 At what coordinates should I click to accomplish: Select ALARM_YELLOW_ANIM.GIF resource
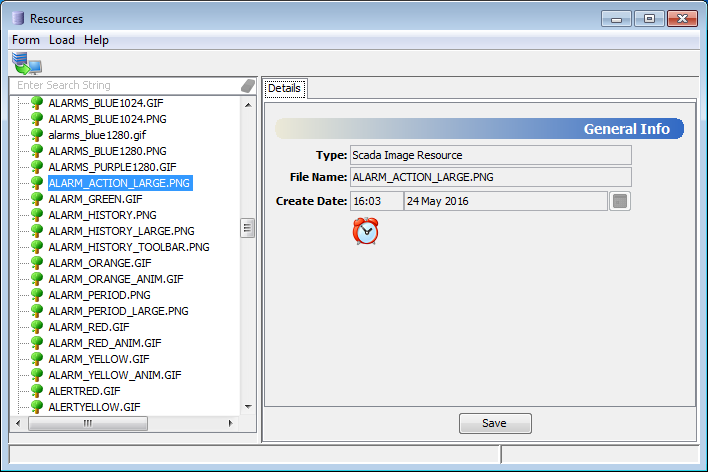[x=115, y=375]
